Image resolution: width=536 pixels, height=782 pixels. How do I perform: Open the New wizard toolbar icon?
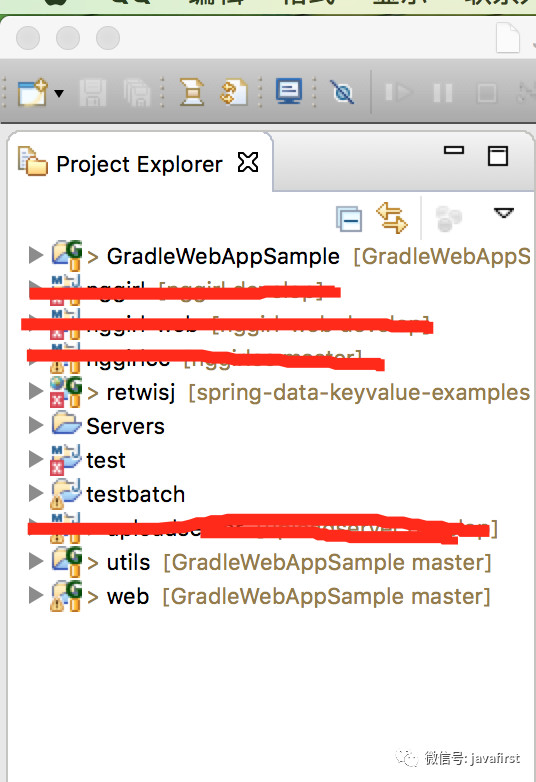pyautogui.click(x=32, y=92)
